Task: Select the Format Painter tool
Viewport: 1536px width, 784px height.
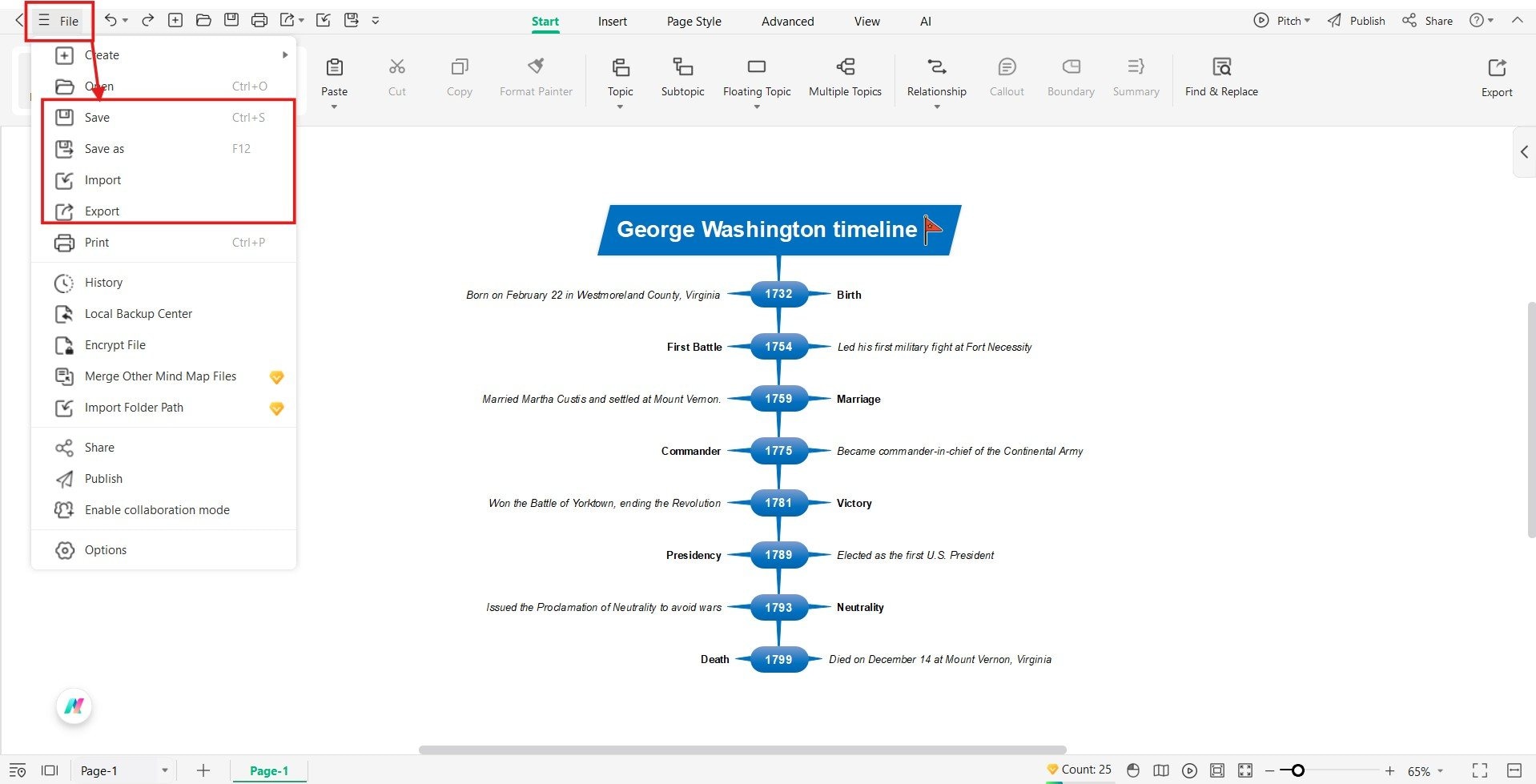Action: [536, 77]
